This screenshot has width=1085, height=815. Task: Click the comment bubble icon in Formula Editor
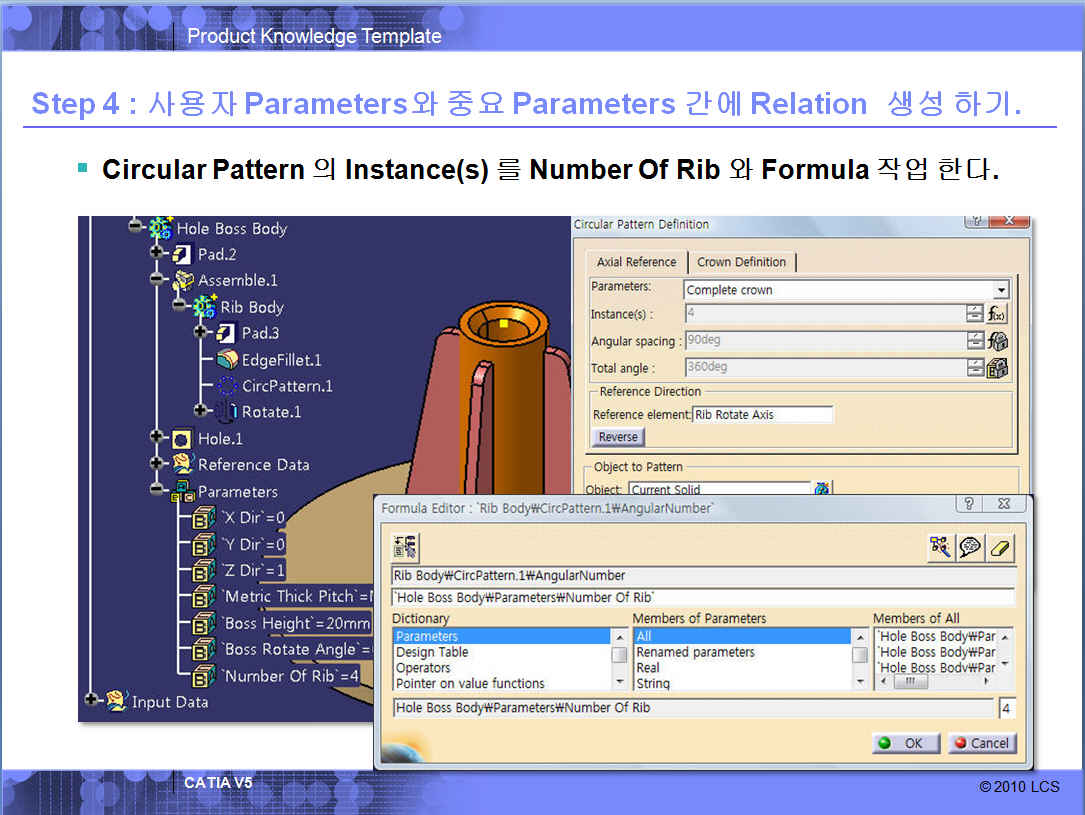[x=970, y=547]
